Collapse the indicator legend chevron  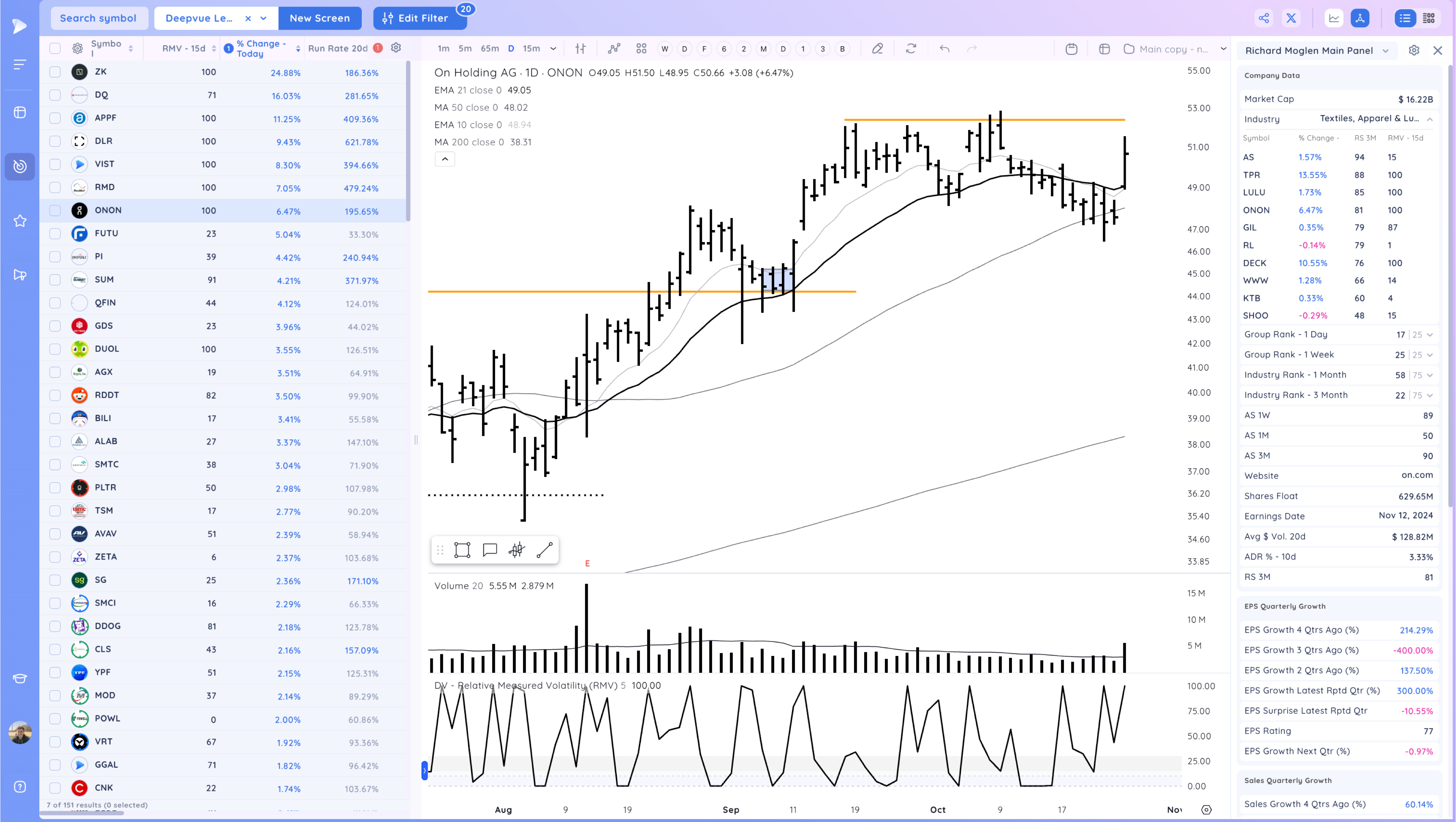point(445,159)
